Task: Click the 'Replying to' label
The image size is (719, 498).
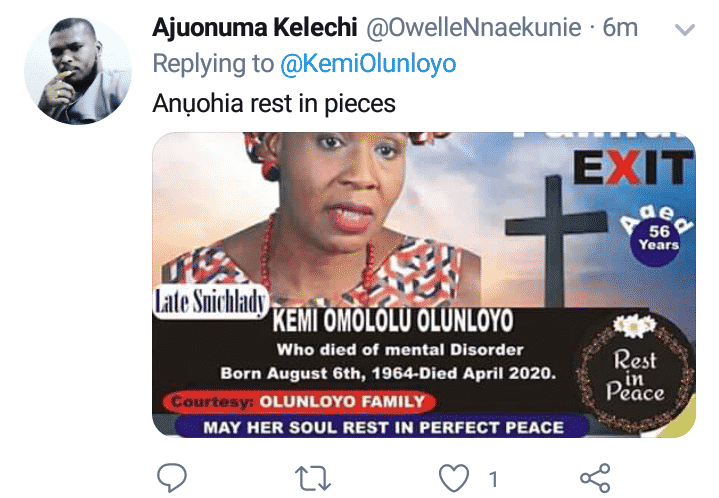Action: [213, 63]
